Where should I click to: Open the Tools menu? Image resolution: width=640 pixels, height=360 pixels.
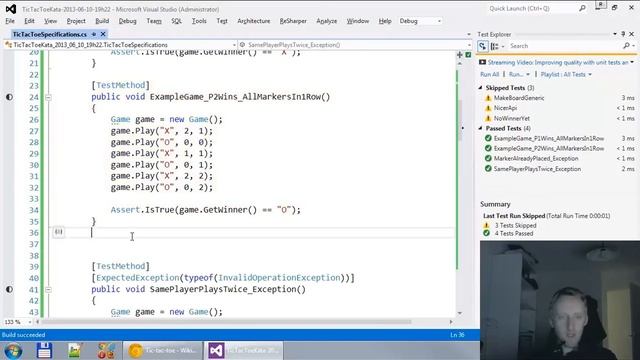tap(199, 21)
